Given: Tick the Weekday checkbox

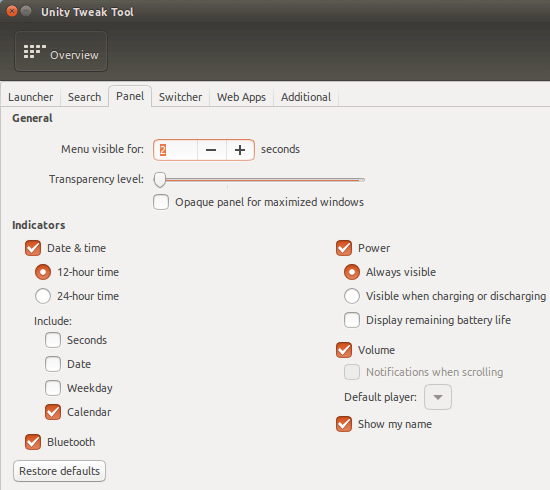Looking at the screenshot, I should coord(53,388).
